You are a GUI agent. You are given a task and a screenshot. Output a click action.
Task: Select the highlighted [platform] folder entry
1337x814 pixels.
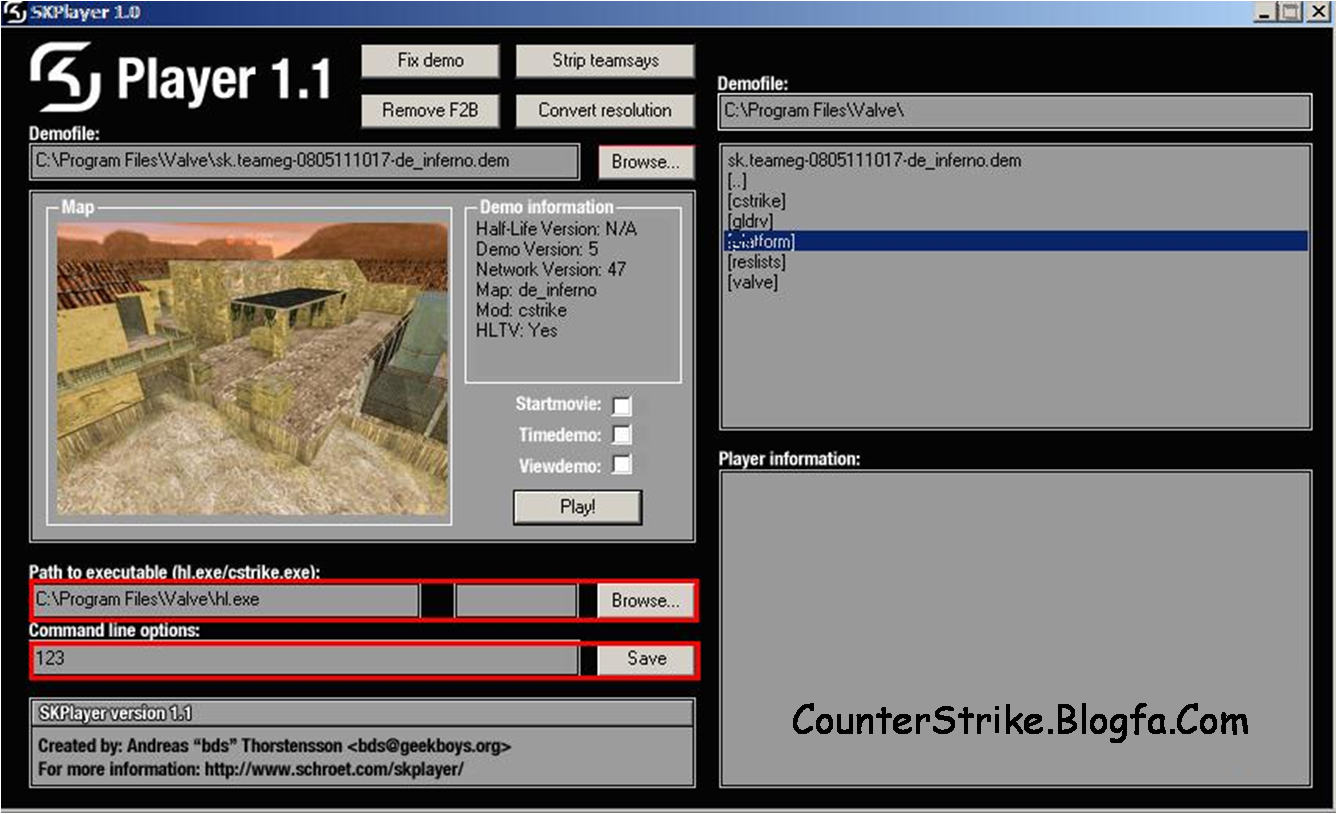click(1016, 241)
